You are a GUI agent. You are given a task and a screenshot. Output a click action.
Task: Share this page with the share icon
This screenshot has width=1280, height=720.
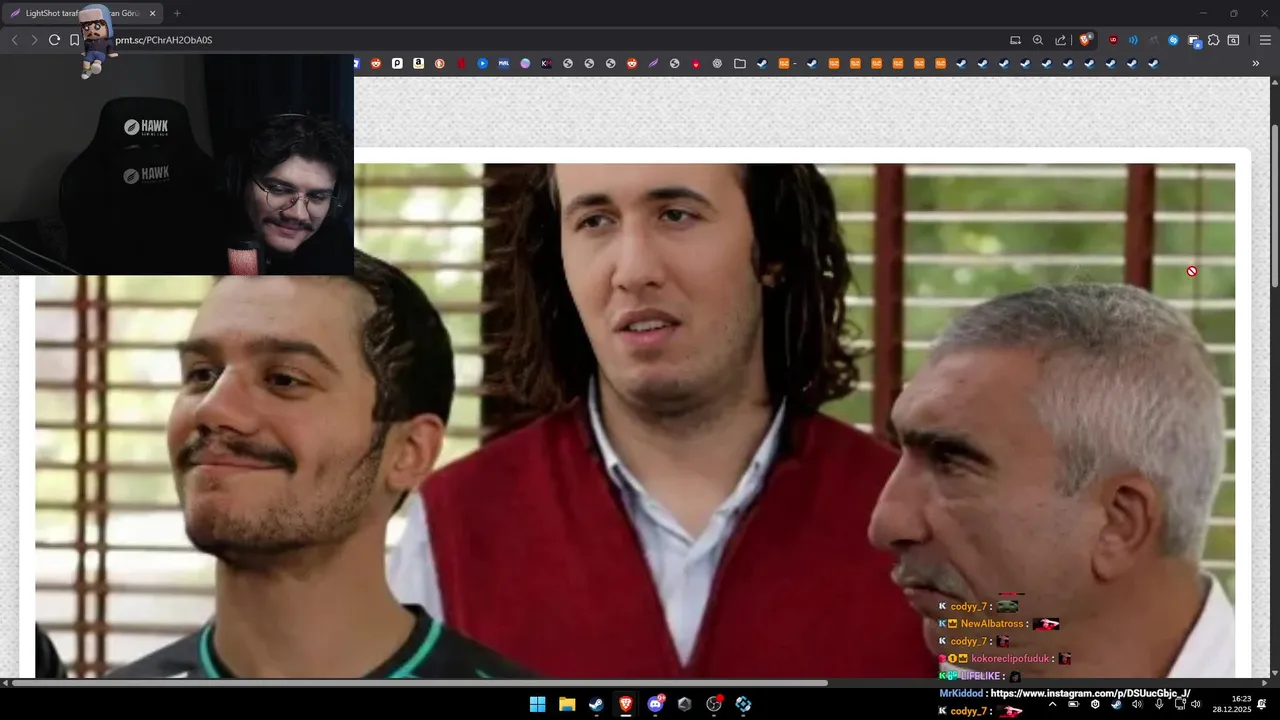click(x=1060, y=40)
